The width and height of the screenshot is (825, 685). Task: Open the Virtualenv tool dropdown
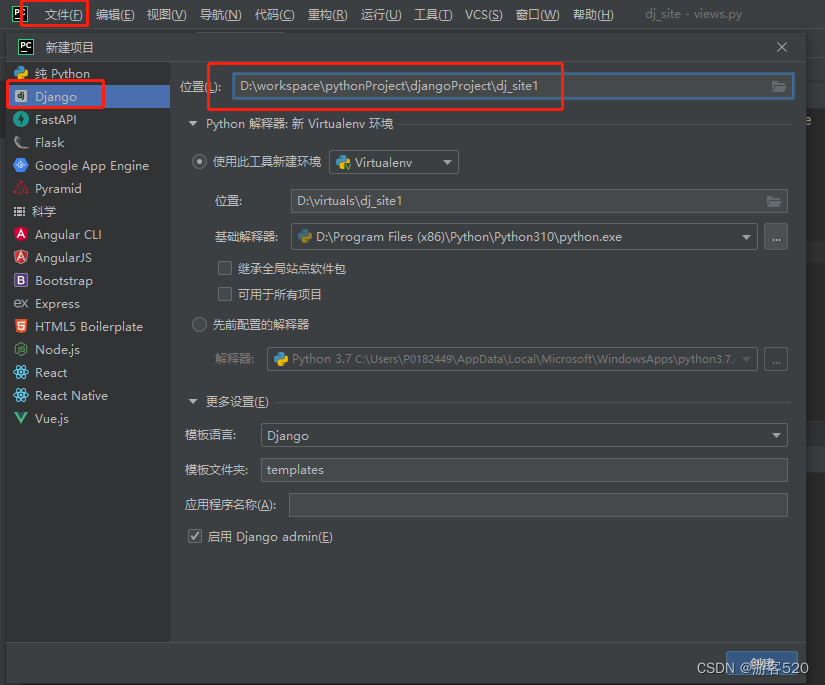pos(394,162)
